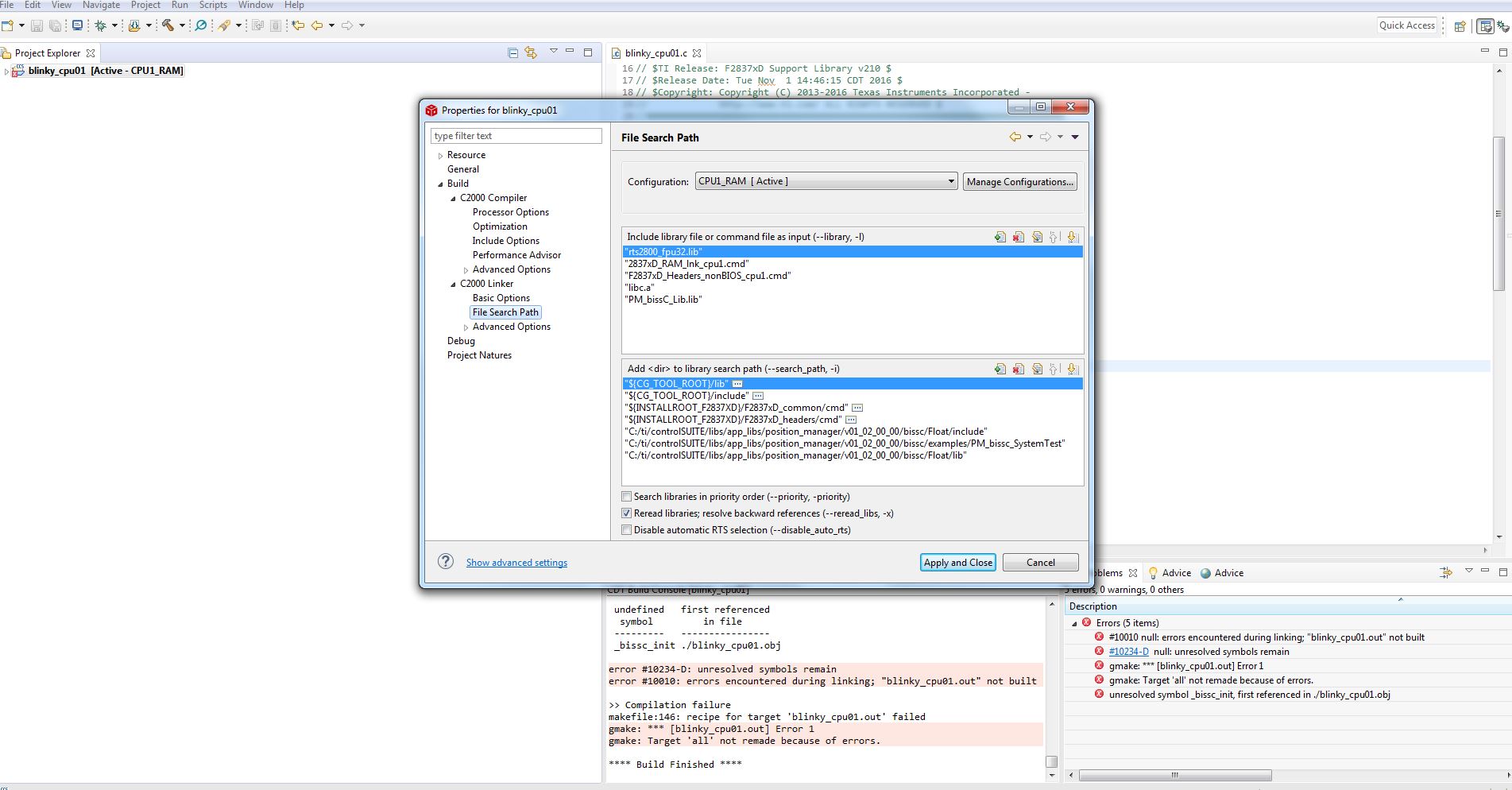Switch to the lightbulb Advice tab
1512x790 pixels.
pyautogui.click(x=1170, y=573)
